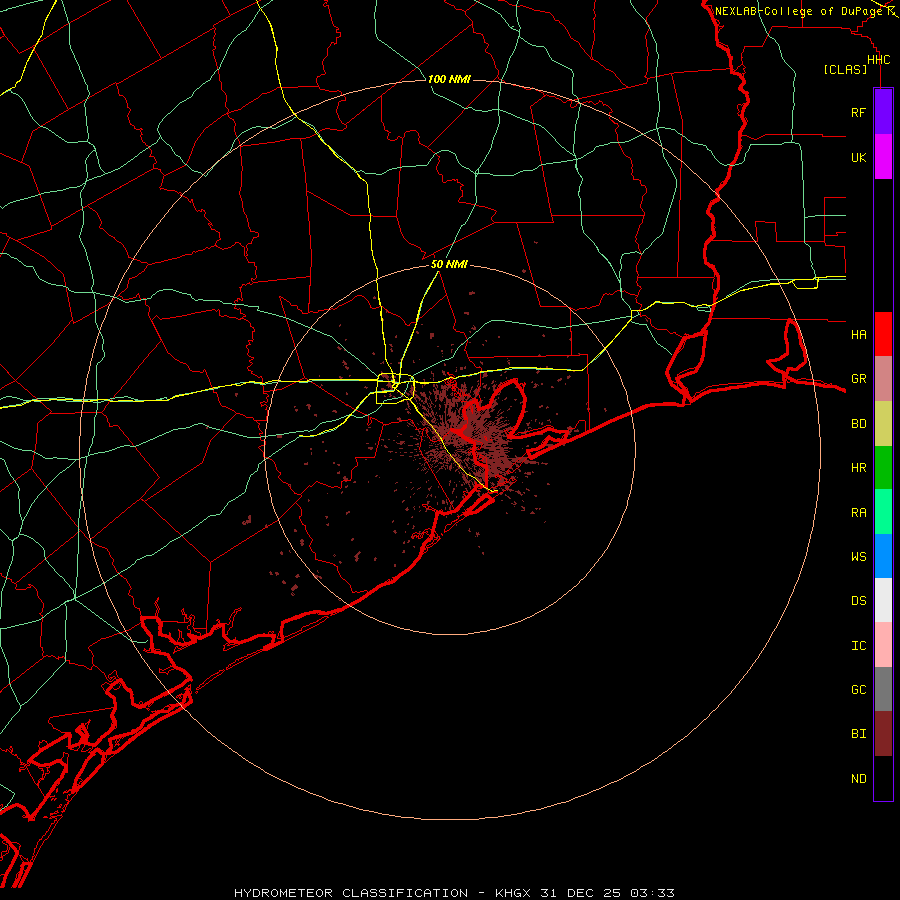Click the RA light green swatch
Screen dimensions: 900x900
(x=883, y=512)
